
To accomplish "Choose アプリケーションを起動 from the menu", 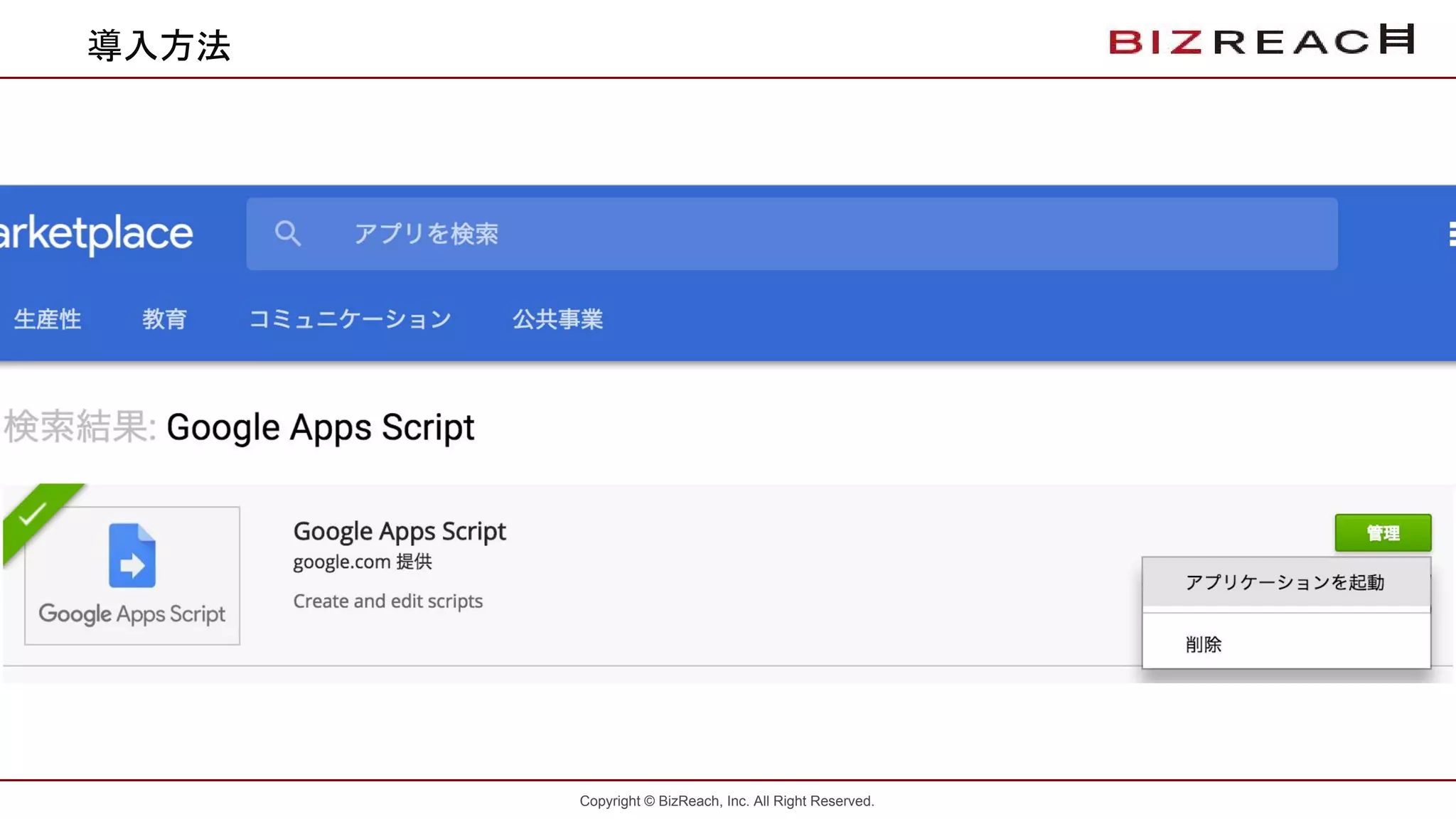I will pyautogui.click(x=1286, y=582).
